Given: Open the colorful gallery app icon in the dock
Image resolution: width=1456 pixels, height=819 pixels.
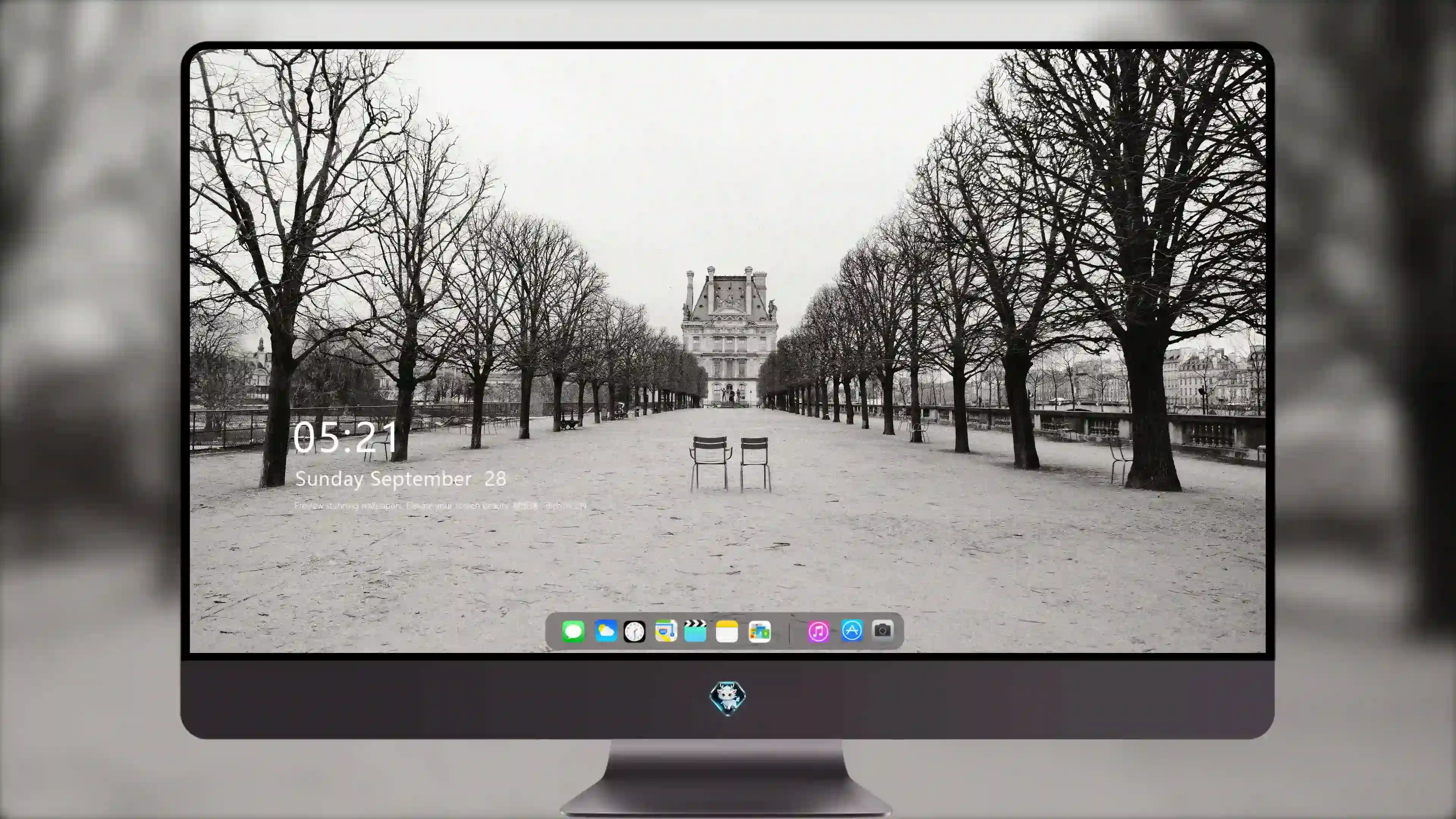Looking at the screenshot, I should (x=759, y=631).
